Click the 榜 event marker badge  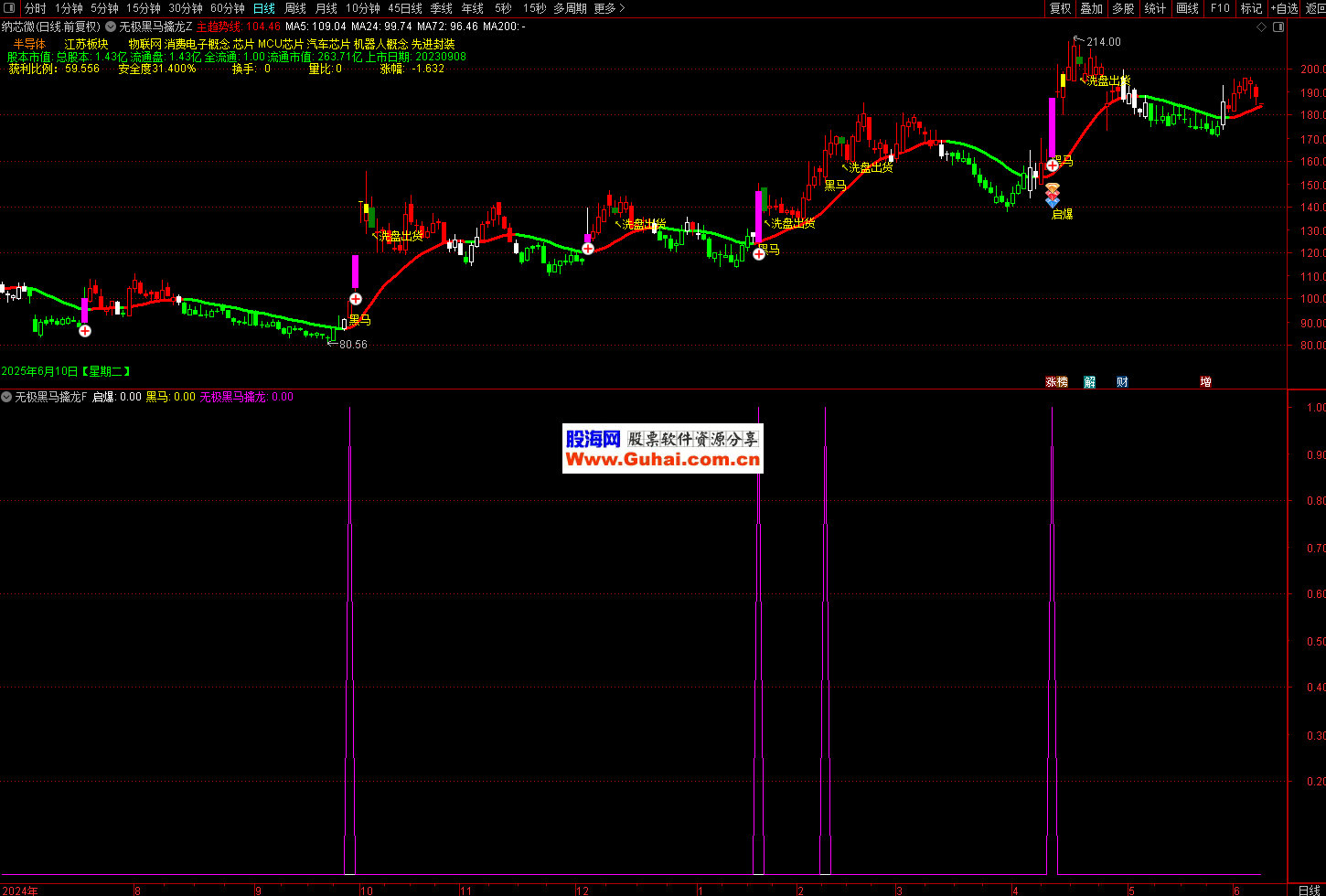coord(1062,381)
